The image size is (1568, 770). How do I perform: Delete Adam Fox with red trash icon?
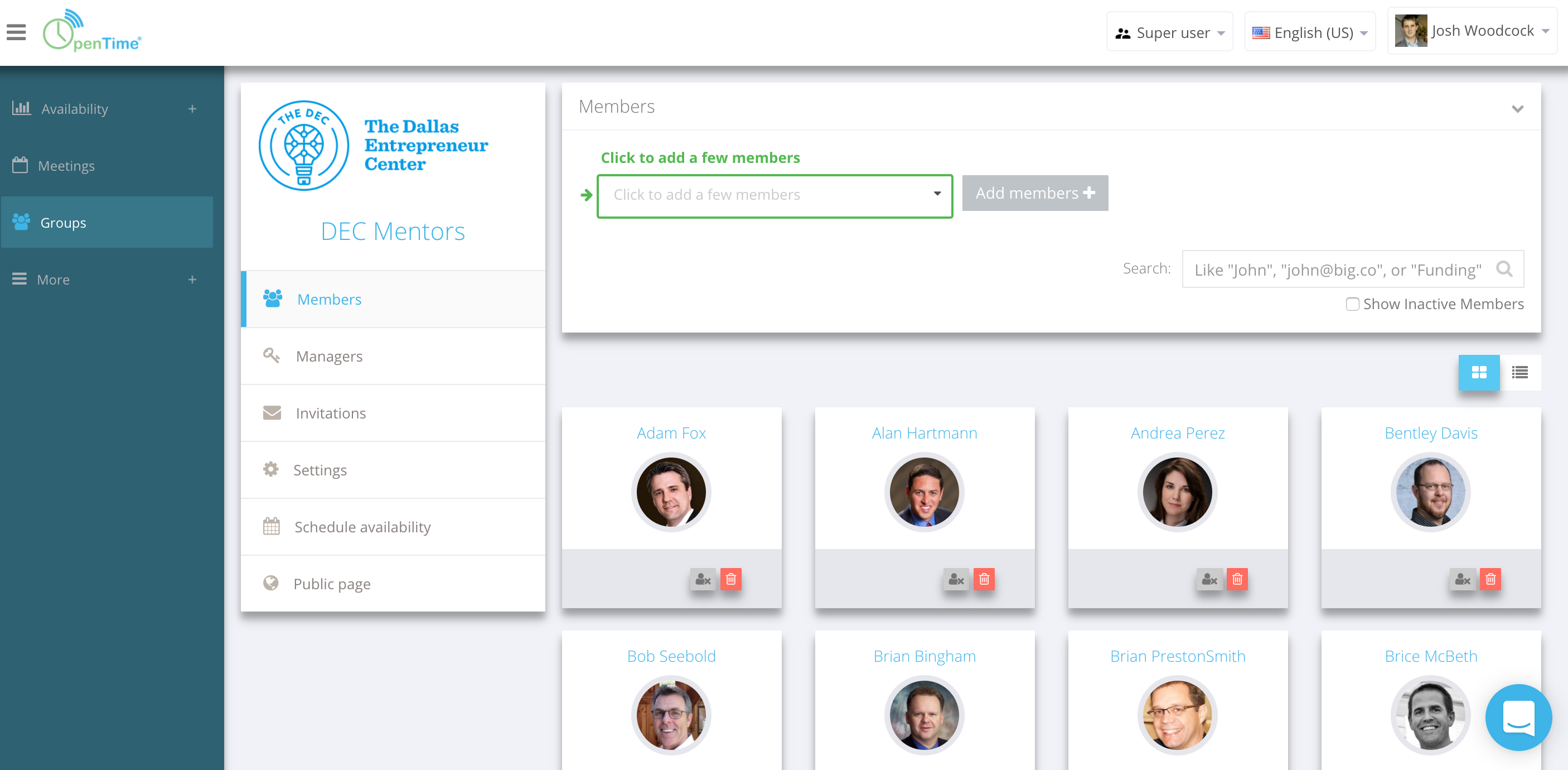pyautogui.click(x=730, y=579)
